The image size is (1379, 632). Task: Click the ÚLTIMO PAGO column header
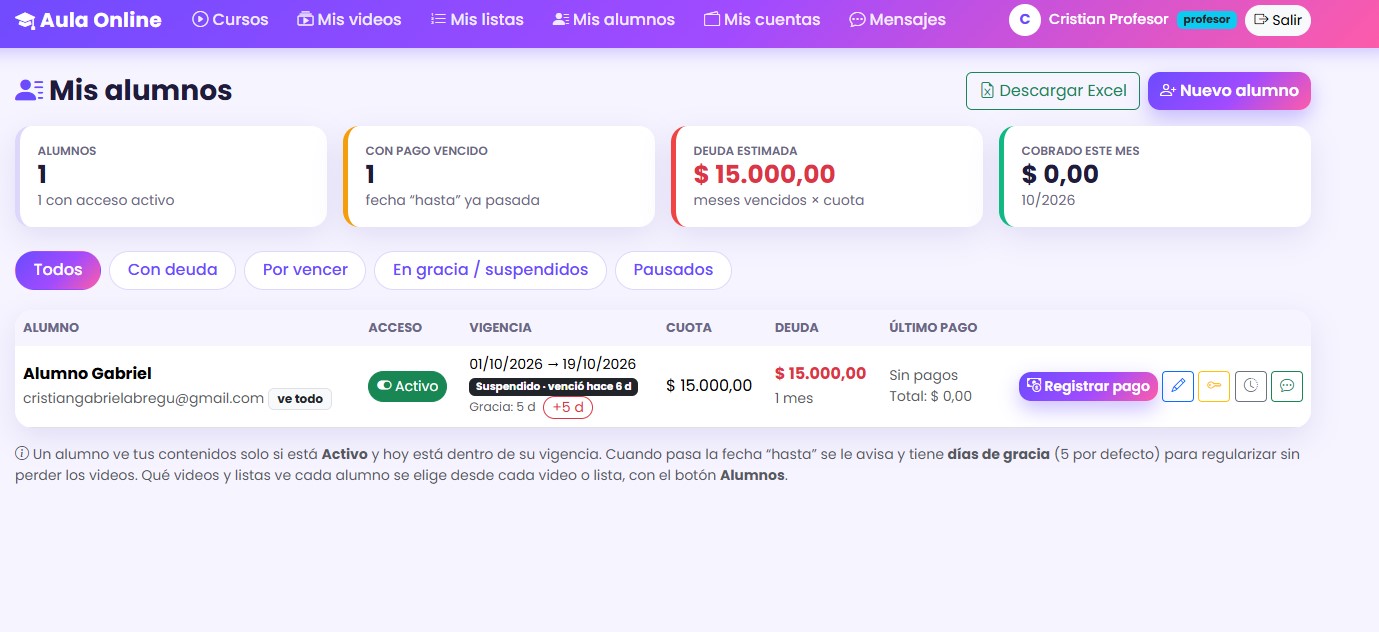[933, 328]
